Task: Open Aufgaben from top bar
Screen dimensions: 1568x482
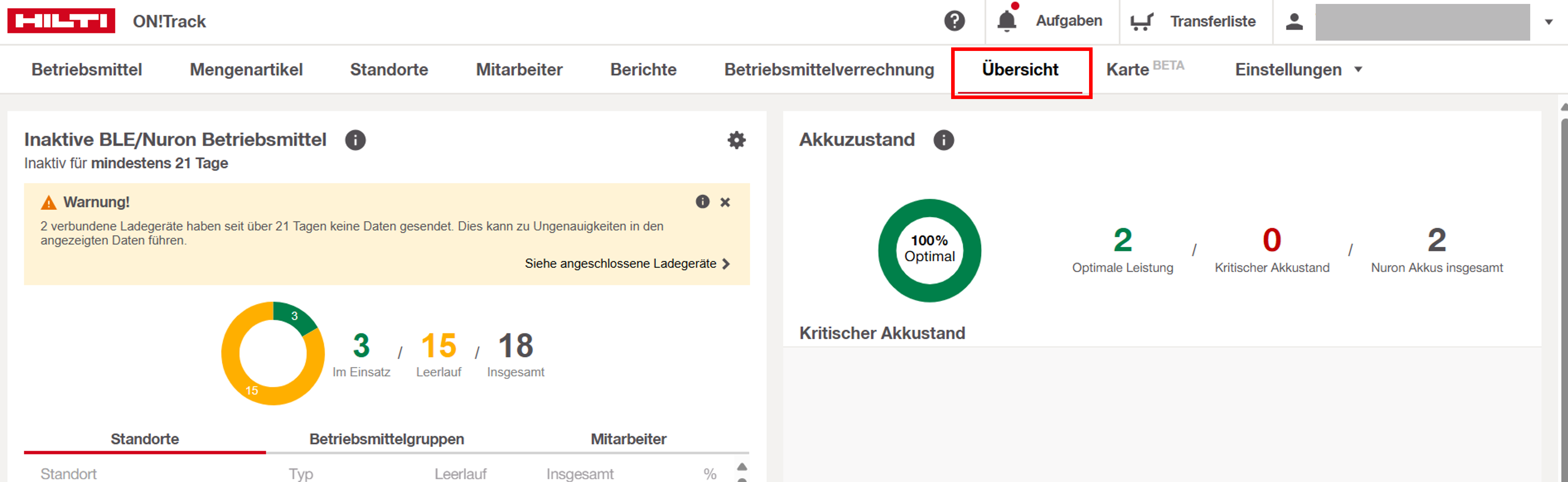Action: click(x=1068, y=21)
